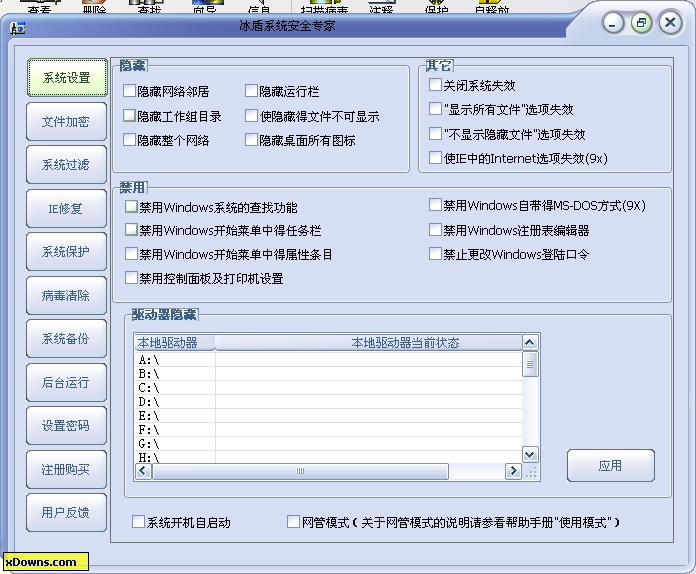Image resolution: width=696 pixels, height=574 pixels.
Task: Select drive A:\ row
Action: (x=328, y=360)
